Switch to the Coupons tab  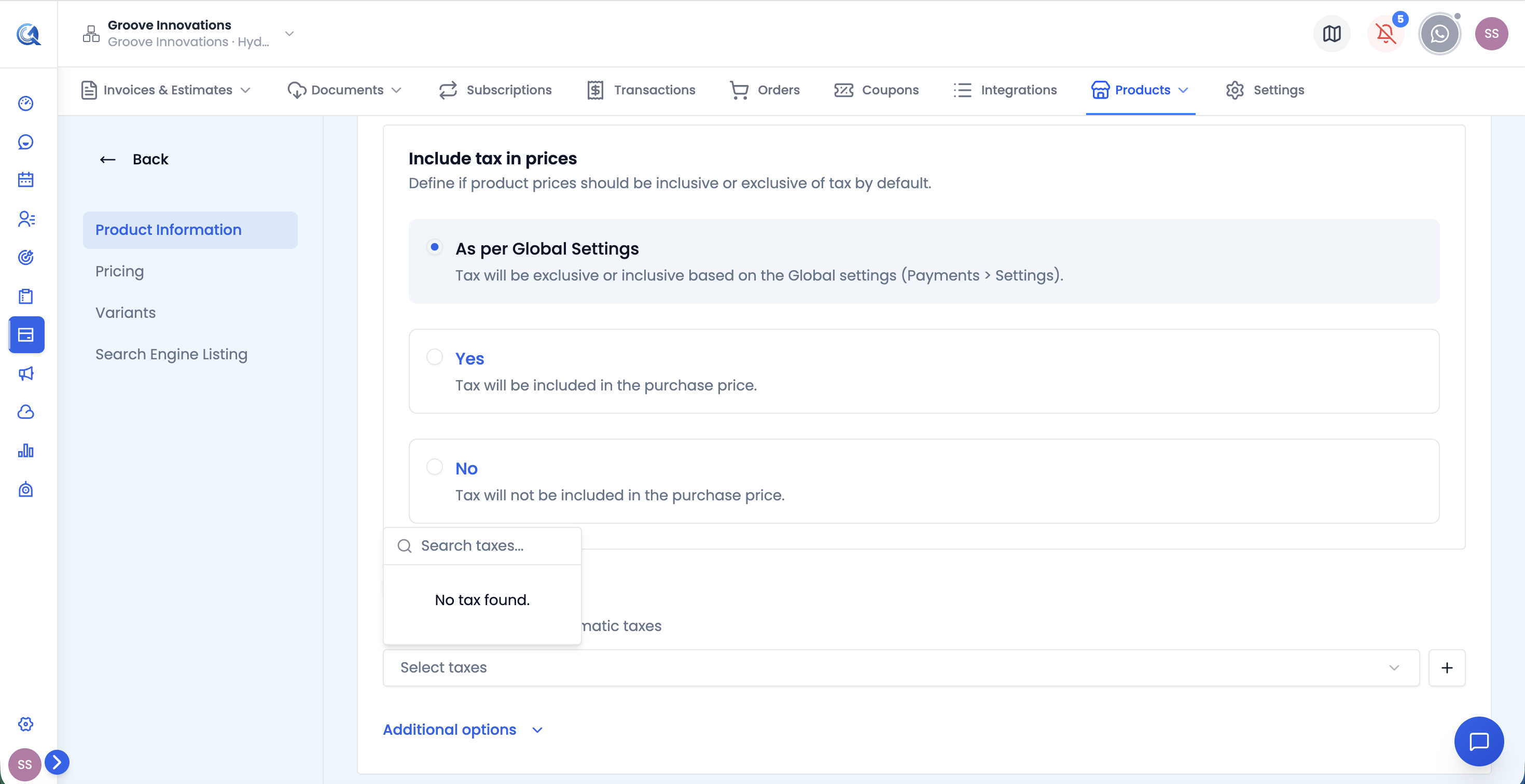[876, 90]
